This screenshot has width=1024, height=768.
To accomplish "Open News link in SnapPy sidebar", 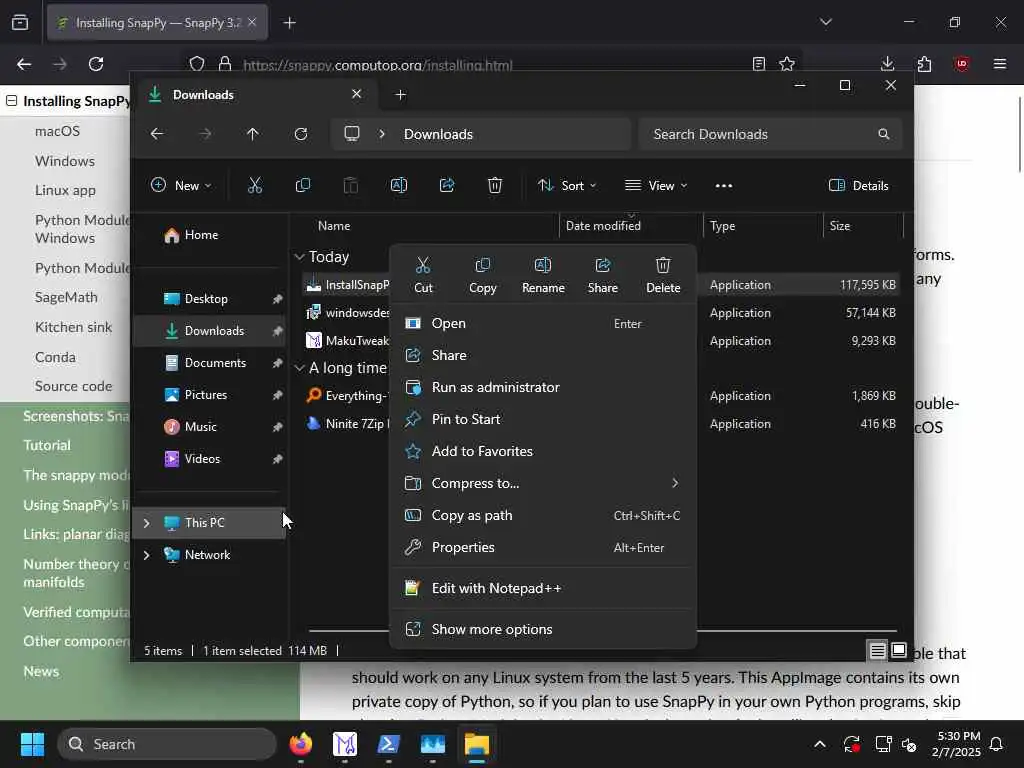I will [41, 671].
